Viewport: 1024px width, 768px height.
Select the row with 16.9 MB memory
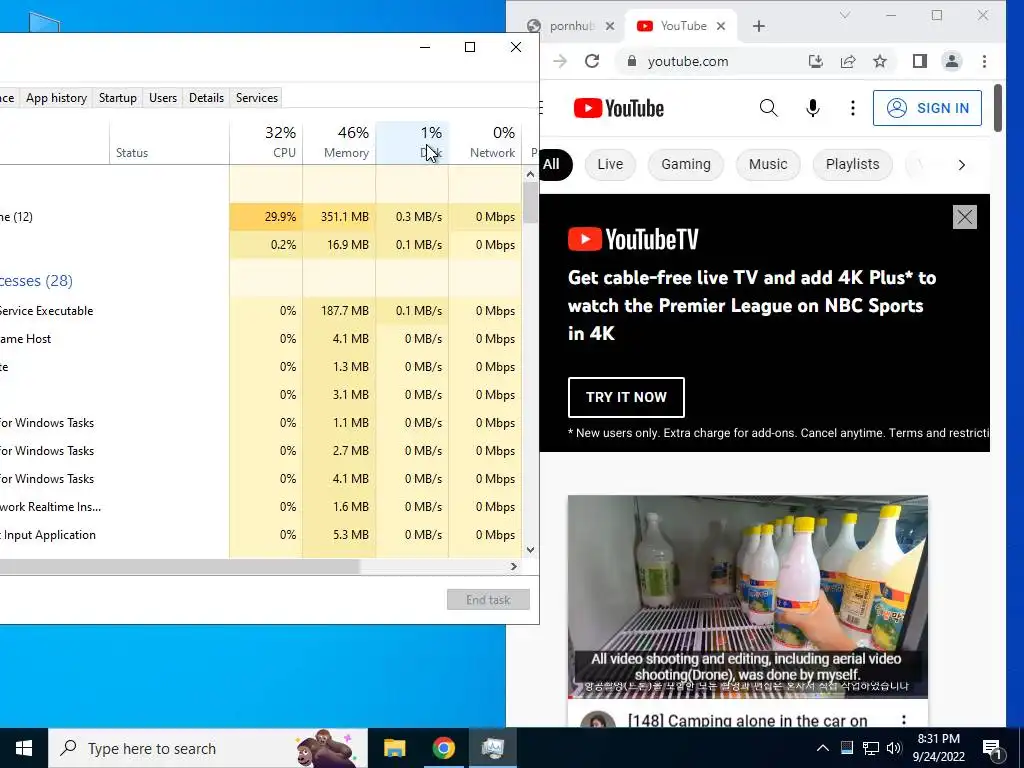[261, 245]
